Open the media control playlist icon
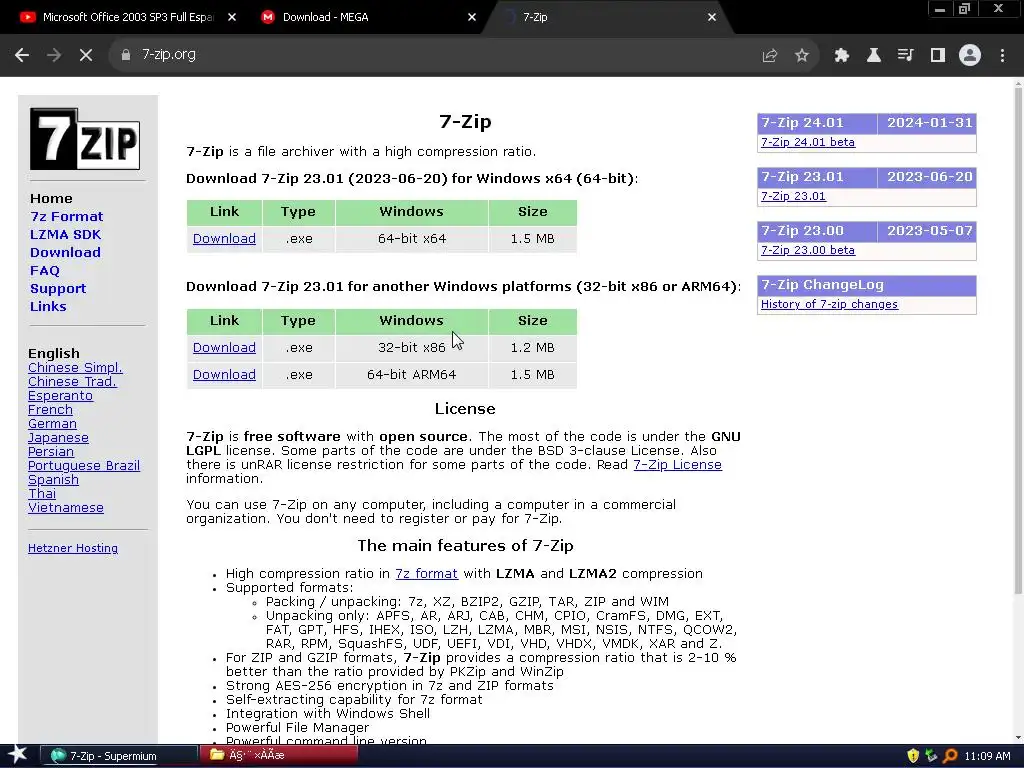Screen dimensions: 1024x768 [906, 56]
